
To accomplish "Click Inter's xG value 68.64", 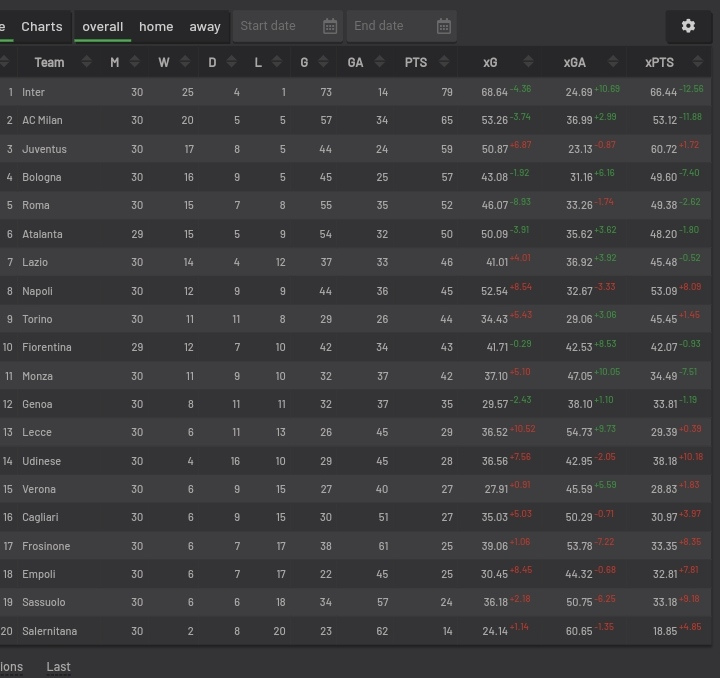I will click(x=495, y=92).
